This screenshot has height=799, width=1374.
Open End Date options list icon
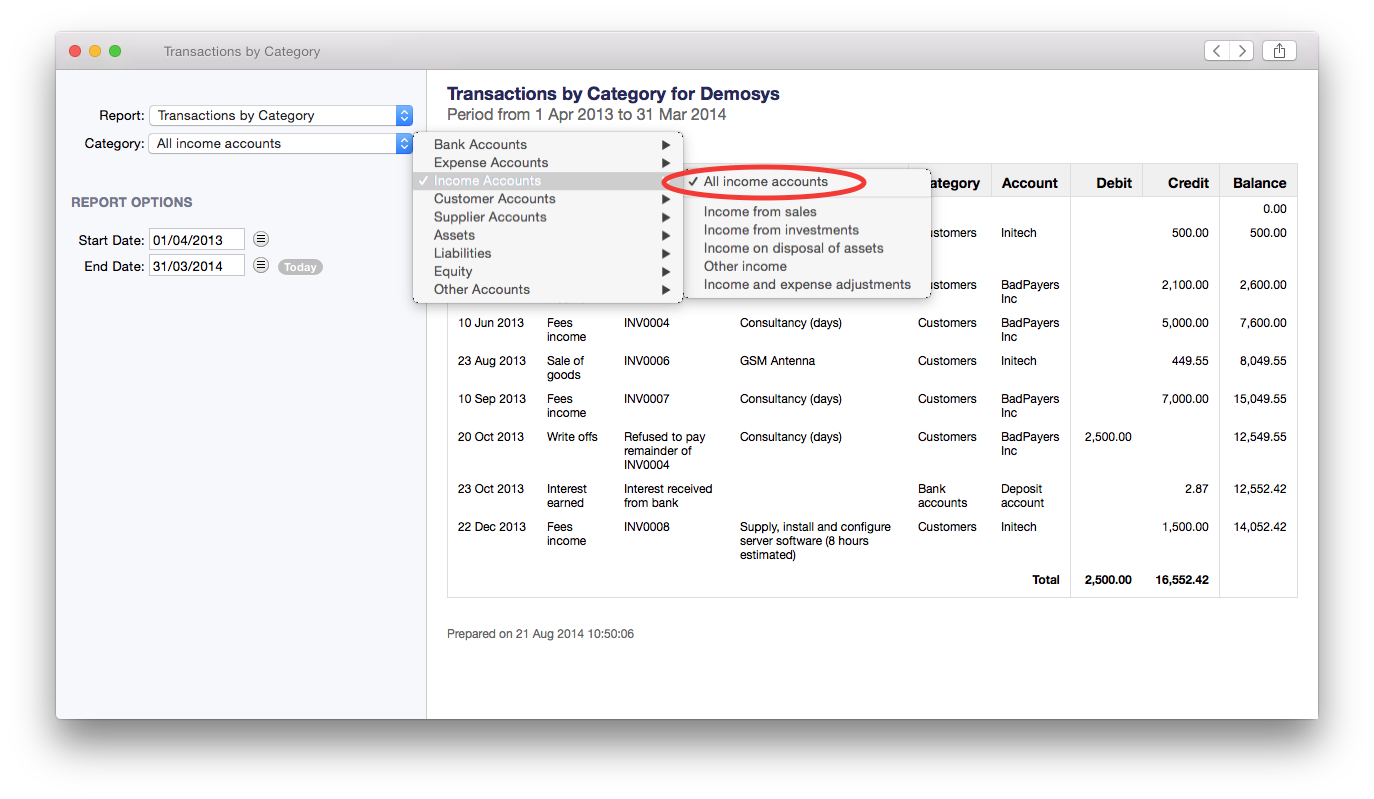coord(261,266)
